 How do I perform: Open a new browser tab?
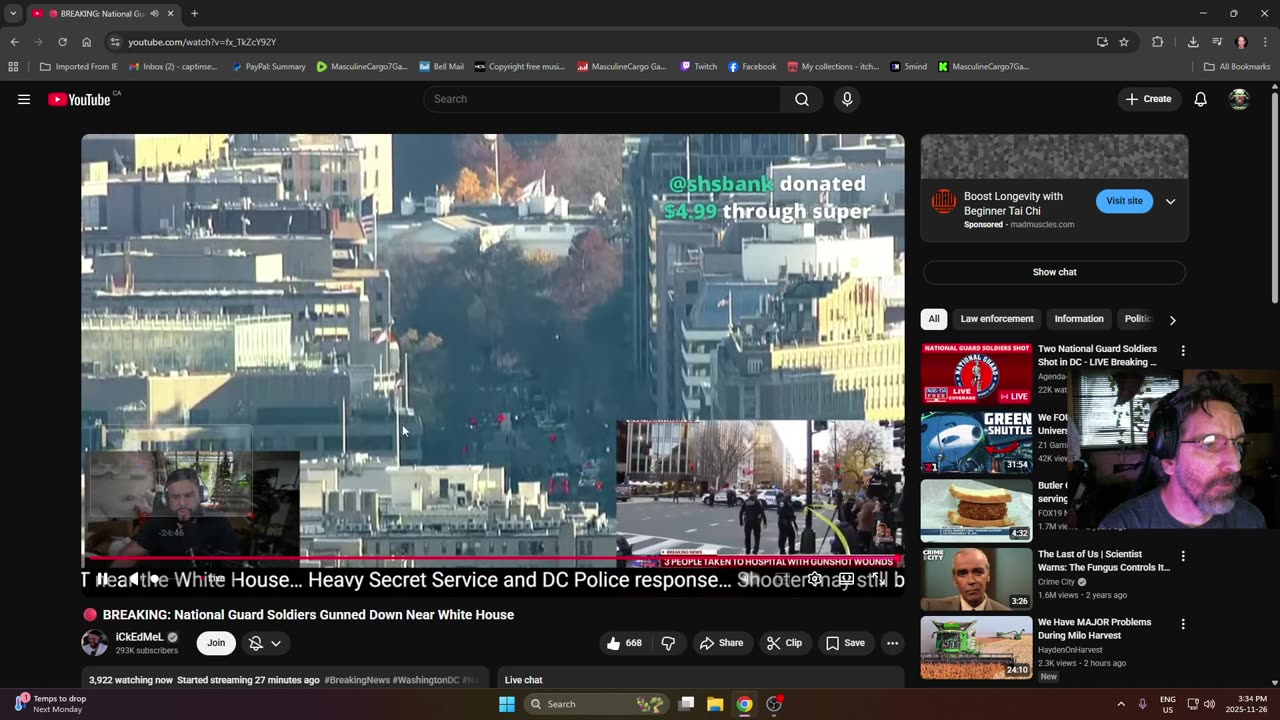[194, 13]
